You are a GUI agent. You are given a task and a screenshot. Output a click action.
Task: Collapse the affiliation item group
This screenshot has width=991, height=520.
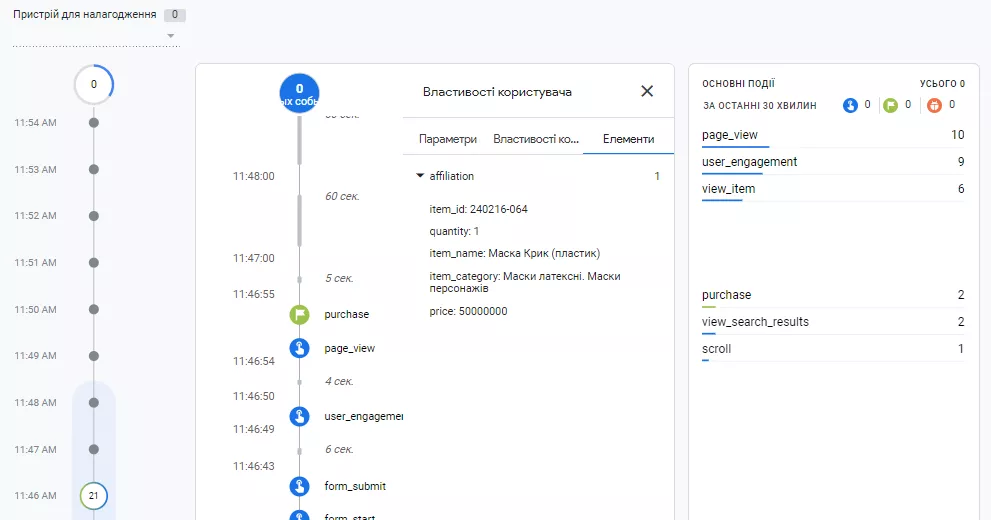[x=420, y=176]
